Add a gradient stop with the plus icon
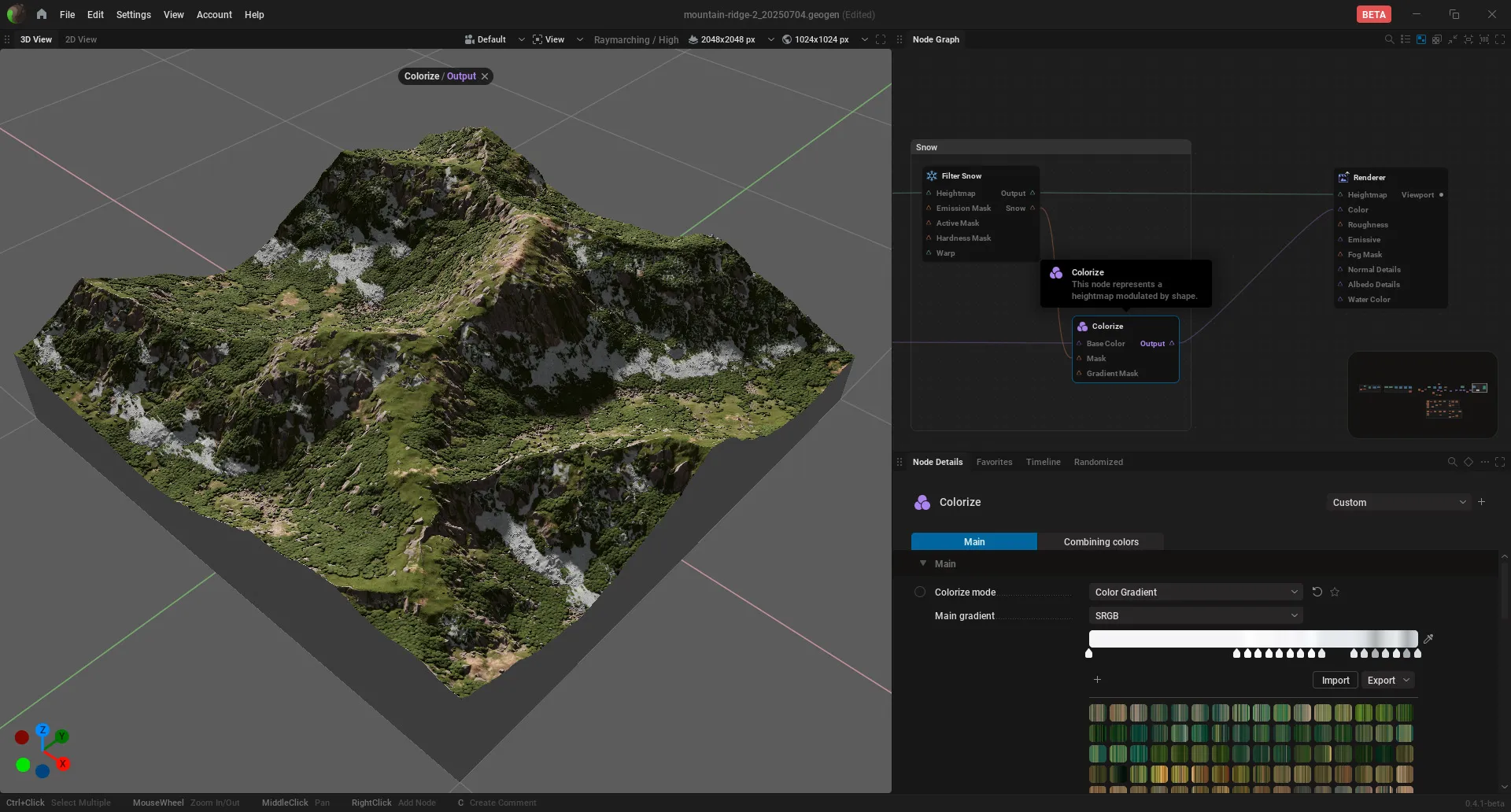 pos(1097,680)
